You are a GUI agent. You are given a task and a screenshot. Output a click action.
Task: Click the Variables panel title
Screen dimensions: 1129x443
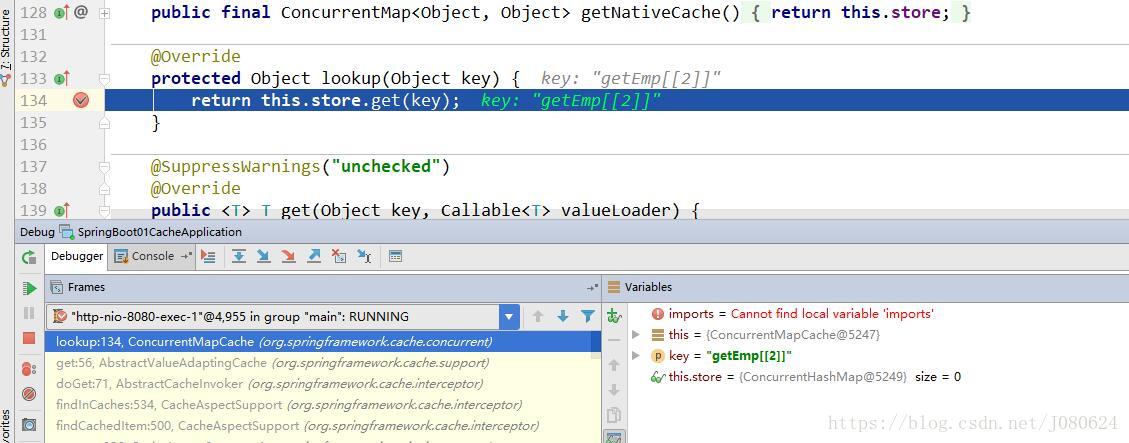coord(648,287)
